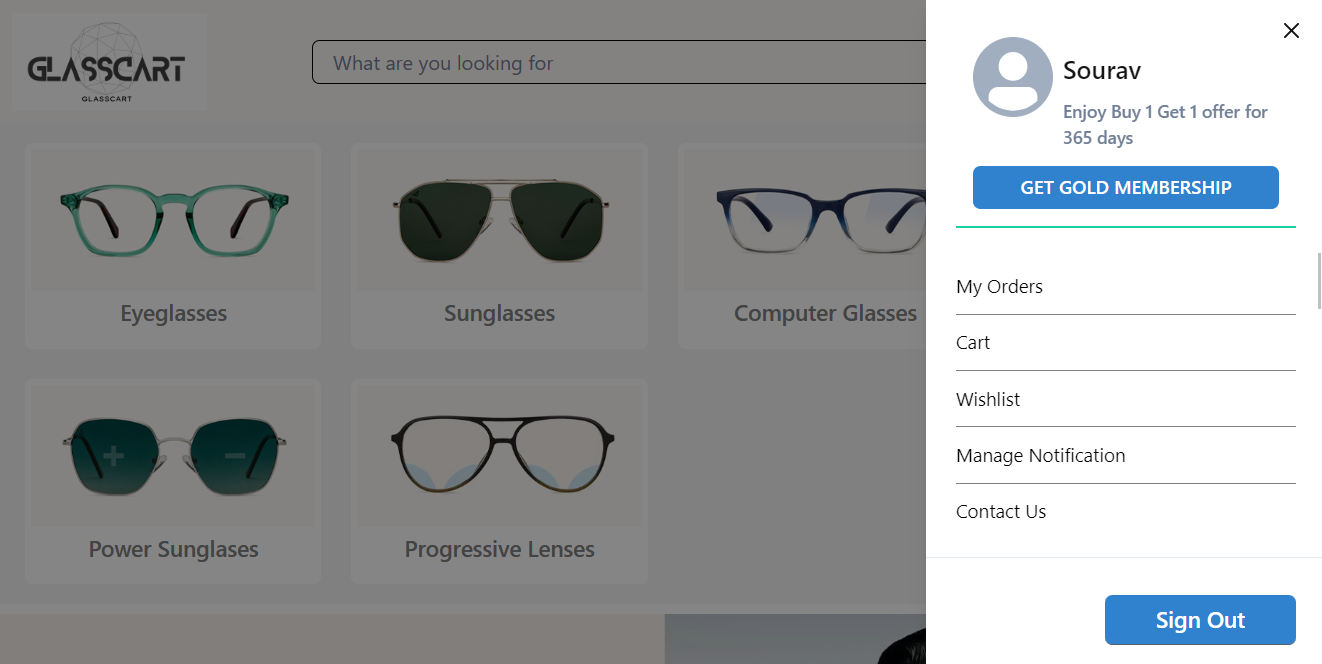Click Get Gold Membership button
Image resolution: width=1322 pixels, height=664 pixels.
coord(1125,187)
